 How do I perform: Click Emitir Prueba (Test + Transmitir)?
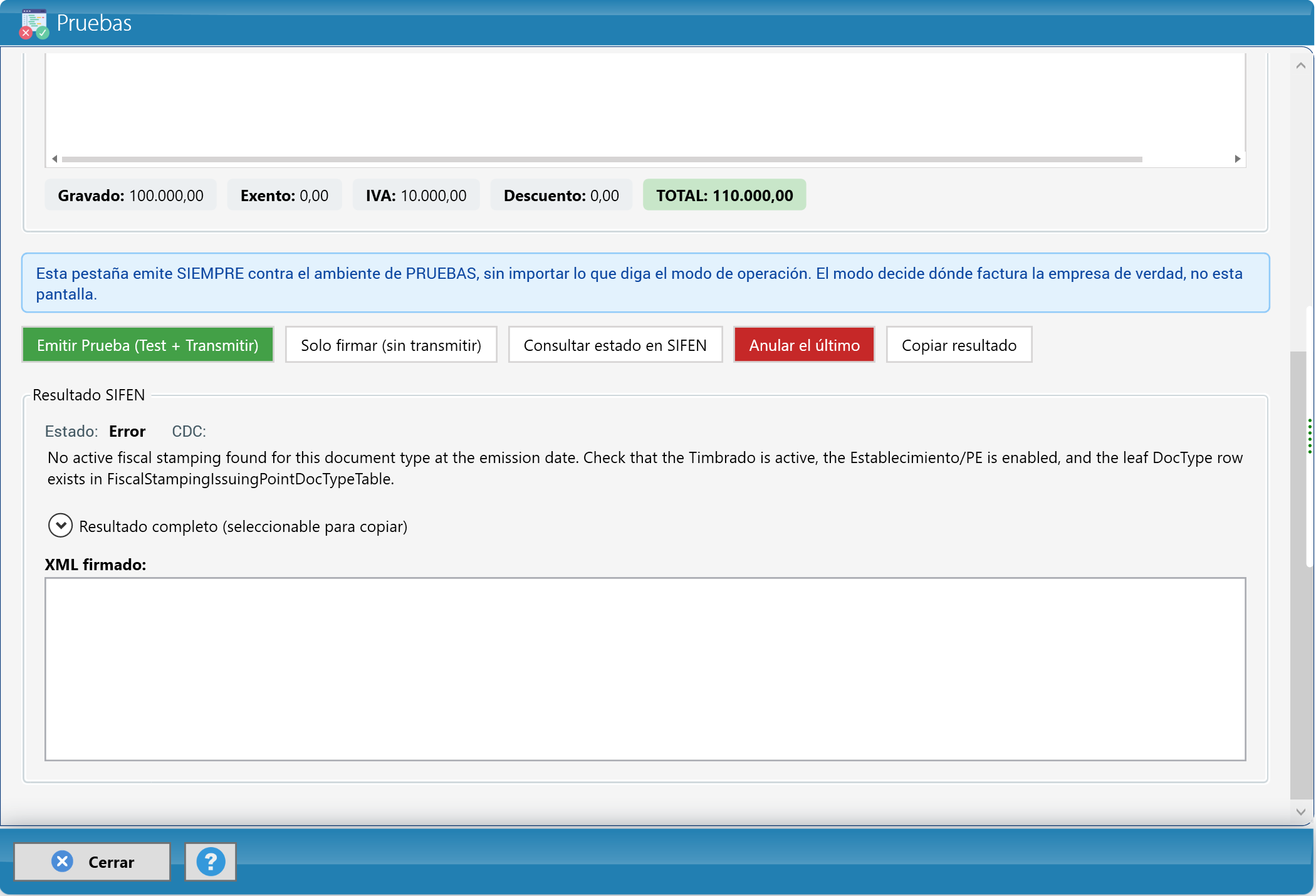click(x=148, y=345)
